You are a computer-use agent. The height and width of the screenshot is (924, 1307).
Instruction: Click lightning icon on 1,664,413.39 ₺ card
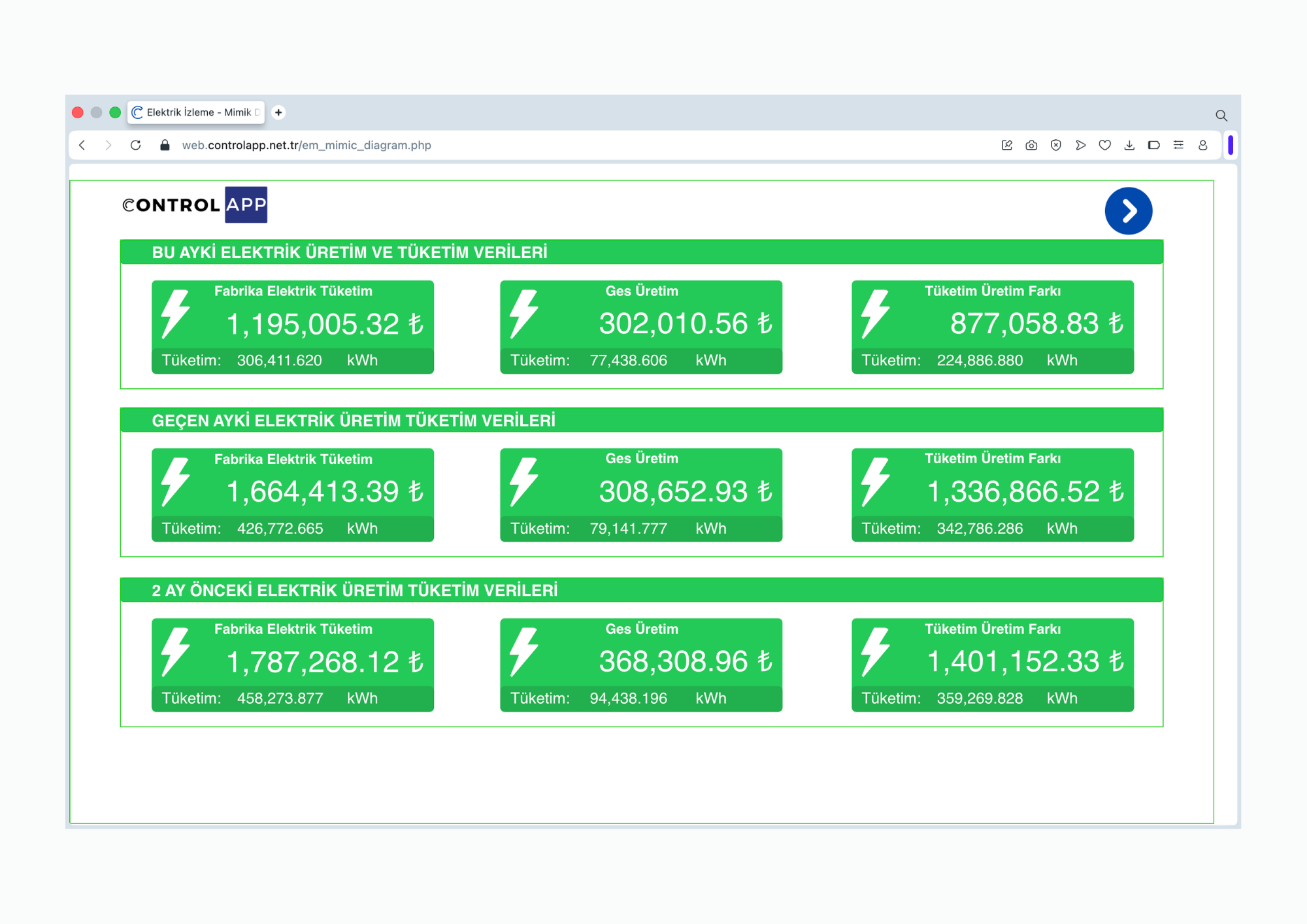point(175,482)
